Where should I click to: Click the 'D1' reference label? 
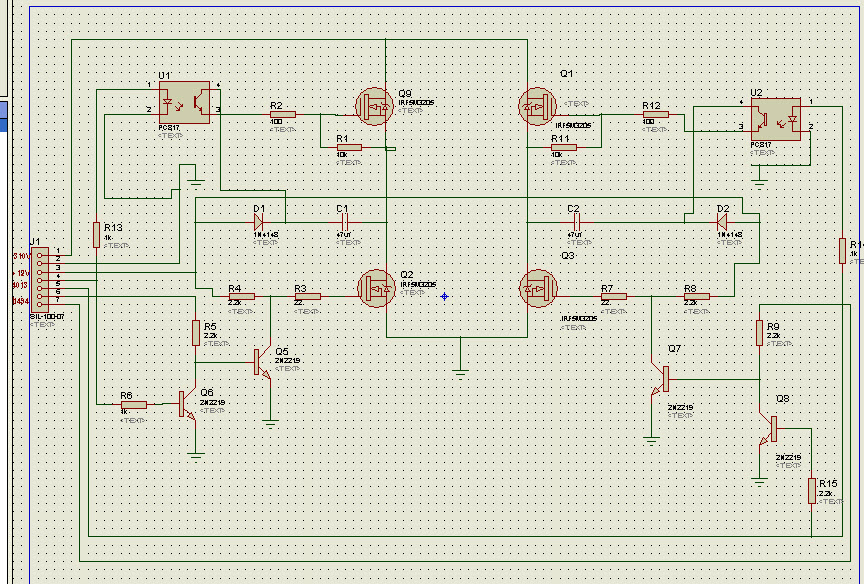click(260, 209)
